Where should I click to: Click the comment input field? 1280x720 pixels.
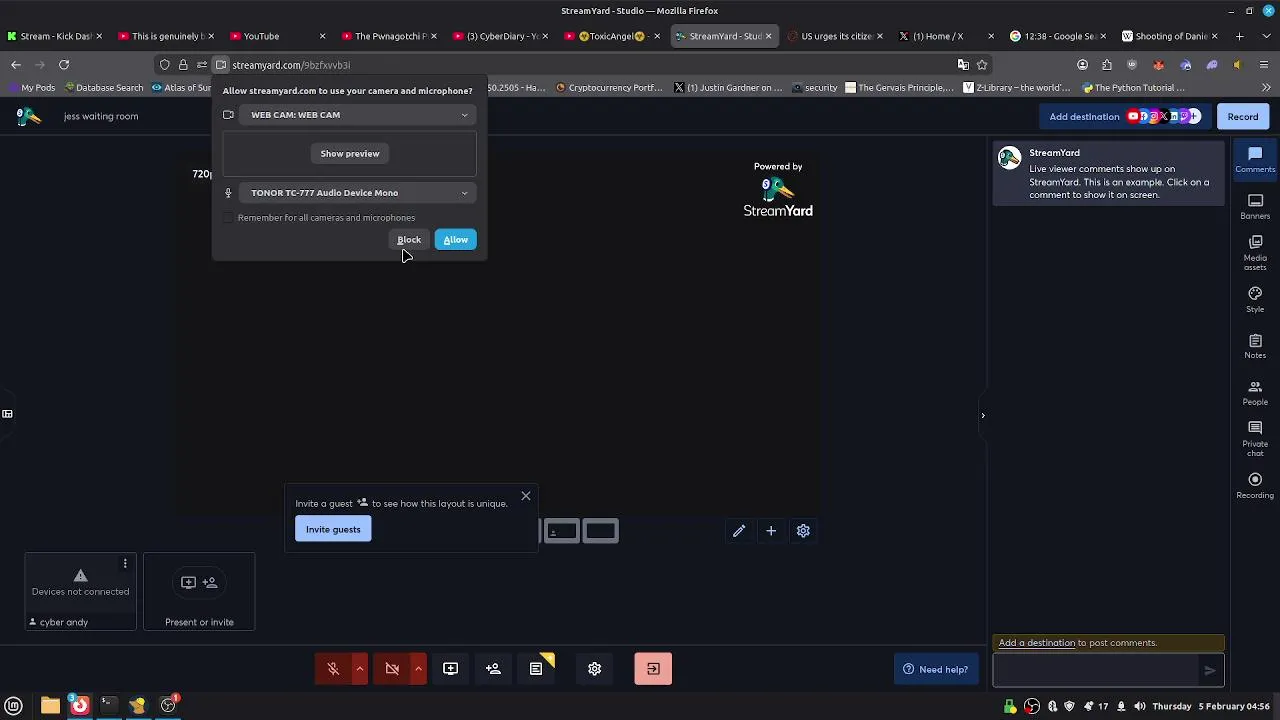pyautogui.click(x=1097, y=670)
